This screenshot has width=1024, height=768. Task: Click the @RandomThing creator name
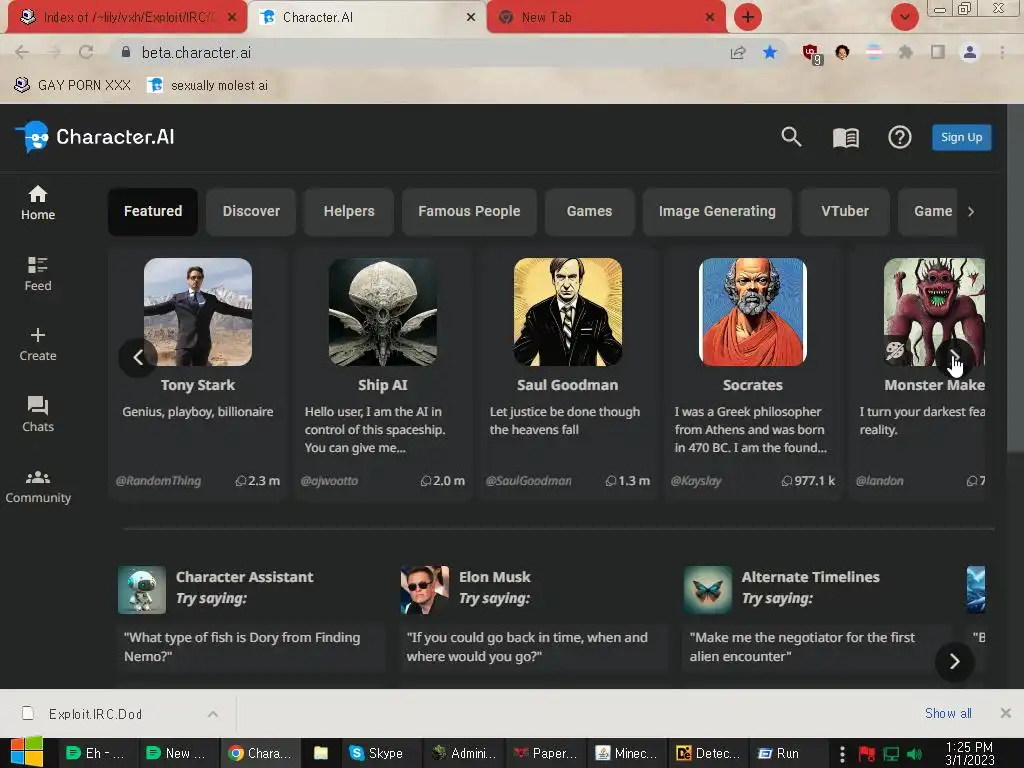(x=158, y=481)
